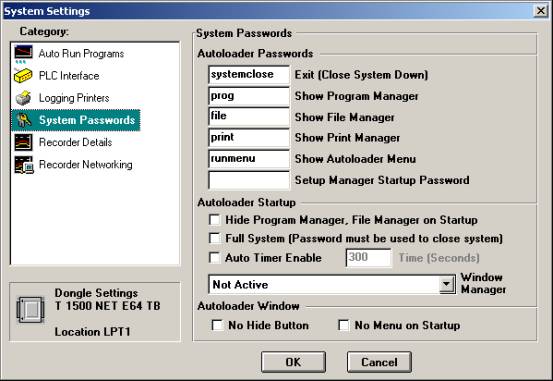Click the Logging Printers printer icon
Image resolution: width=553 pixels, height=381 pixels.
click(x=24, y=98)
